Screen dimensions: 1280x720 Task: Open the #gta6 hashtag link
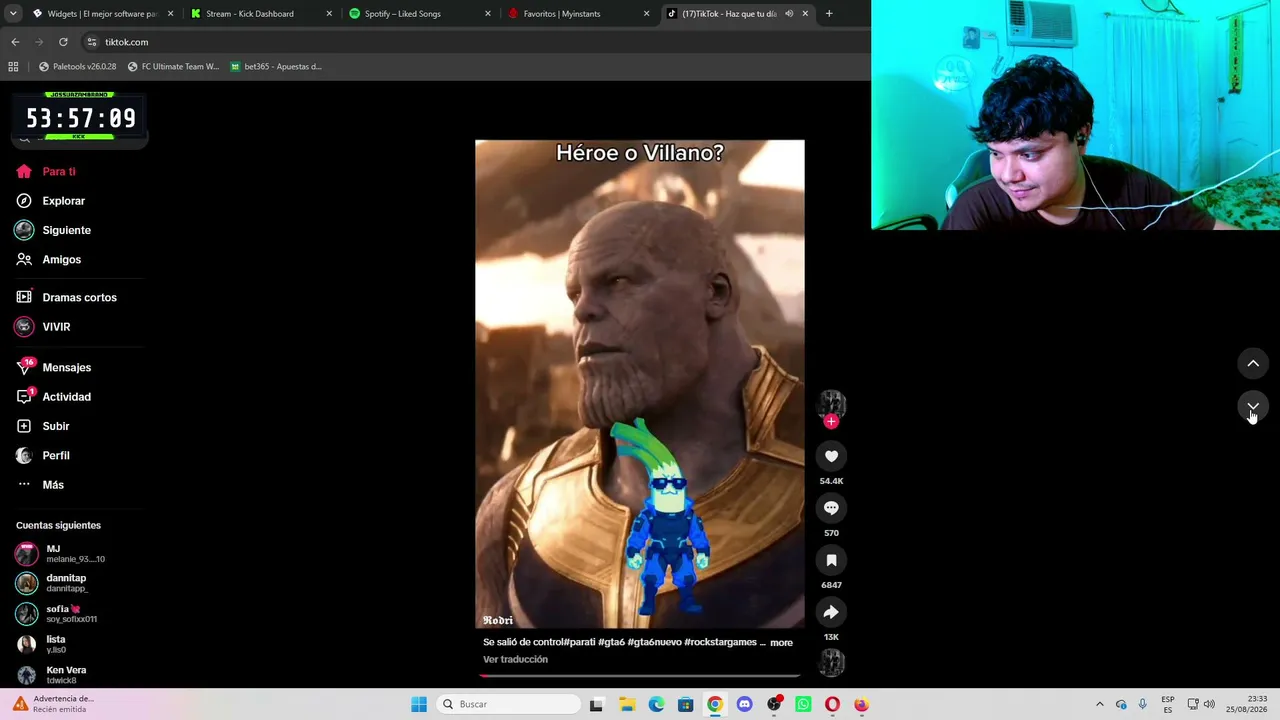(612, 642)
